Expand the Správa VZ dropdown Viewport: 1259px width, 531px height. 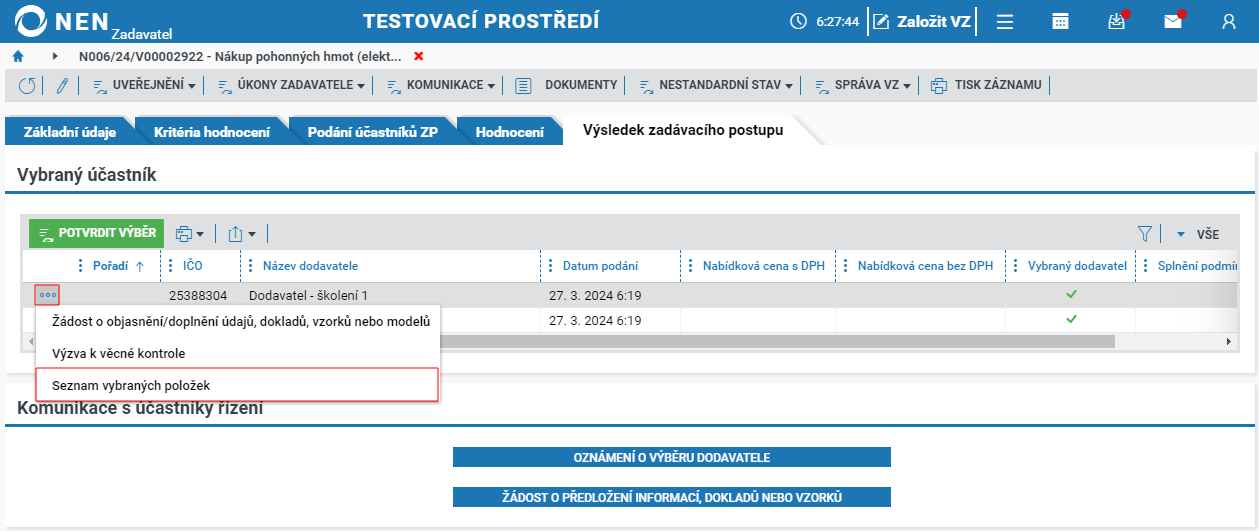pos(862,85)
